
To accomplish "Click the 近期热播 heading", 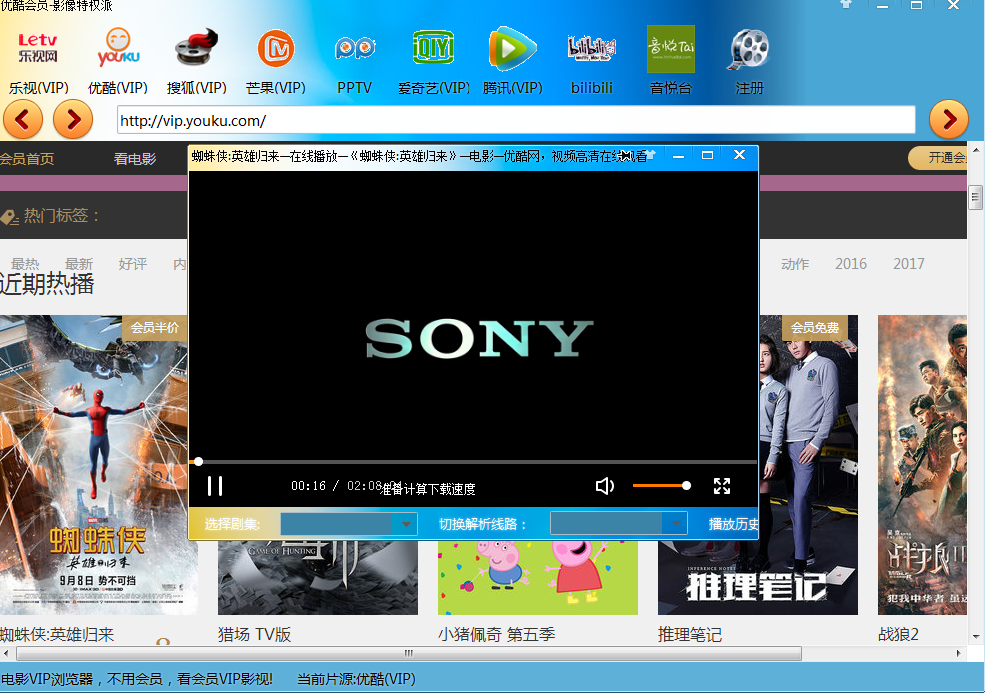I will (x=47, y=284).
